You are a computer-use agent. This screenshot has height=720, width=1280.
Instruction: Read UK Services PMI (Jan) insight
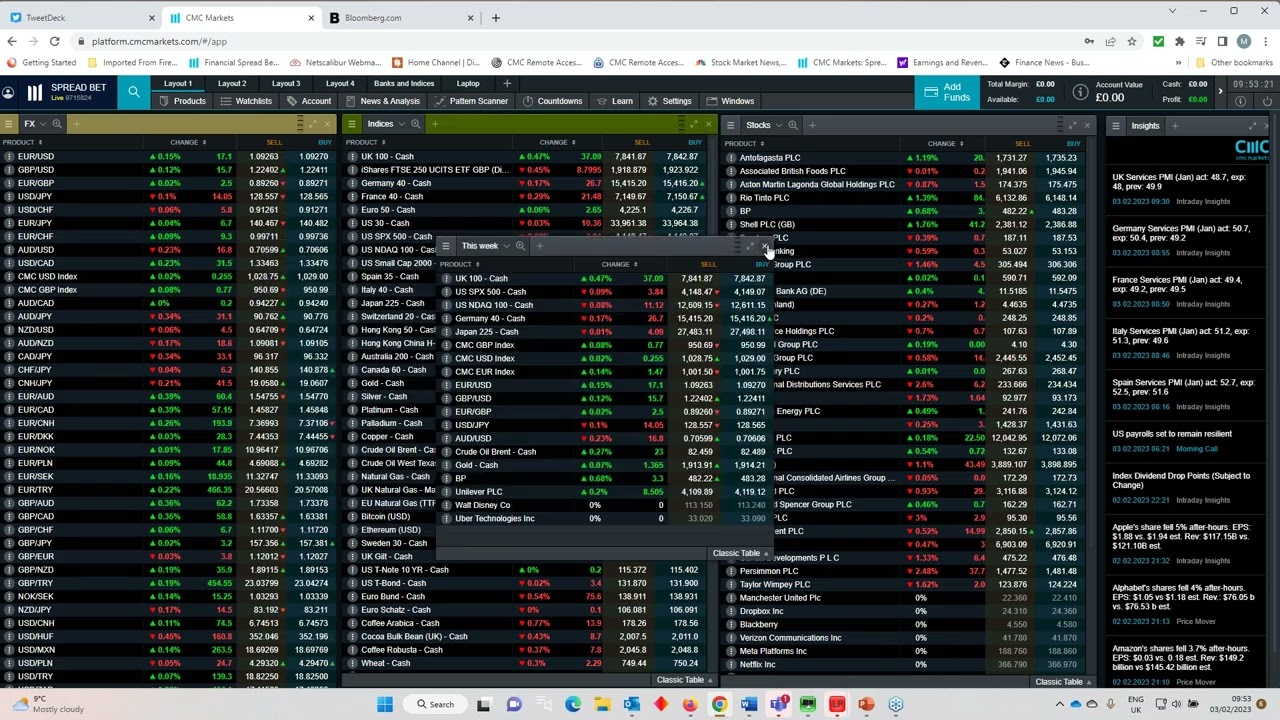[1179, 182]
